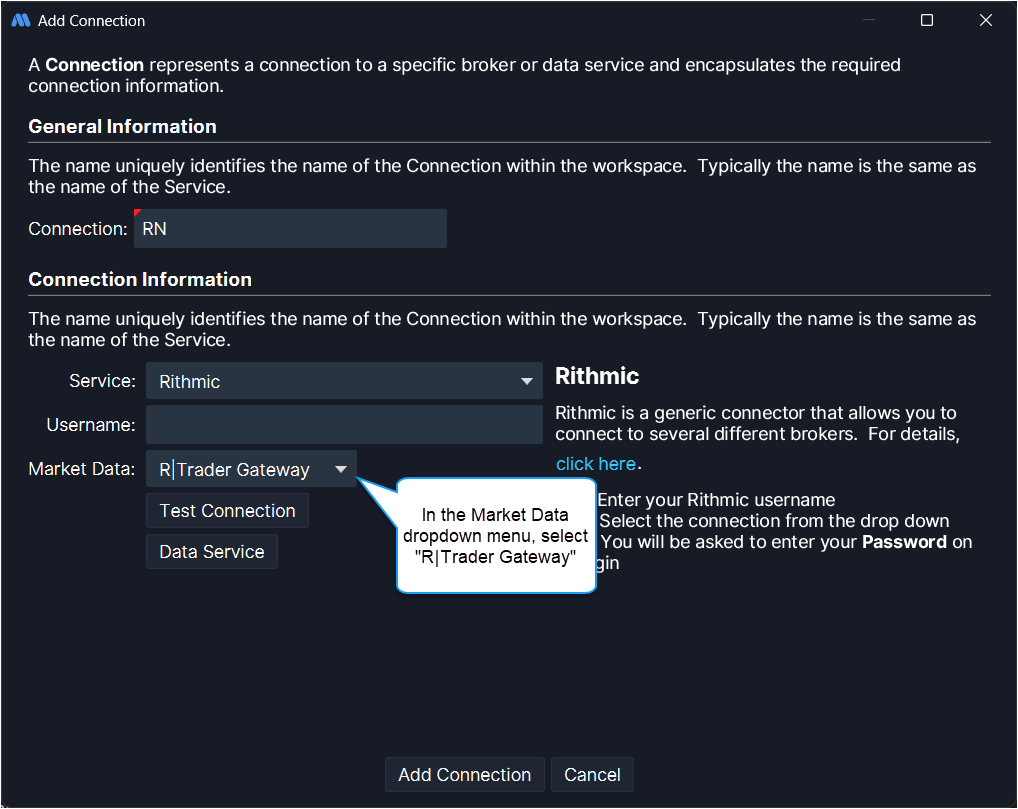Viewport: 1018px width, 809px height.
Task: Confirm with the Add Connection button
Action: click(464, 775)
